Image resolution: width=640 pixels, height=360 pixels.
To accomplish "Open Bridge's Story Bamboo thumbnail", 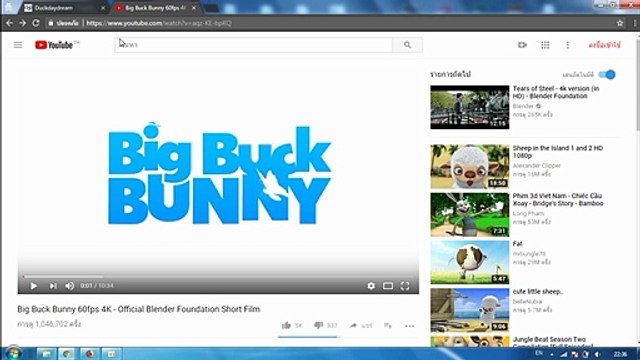I will click(470, 215).
